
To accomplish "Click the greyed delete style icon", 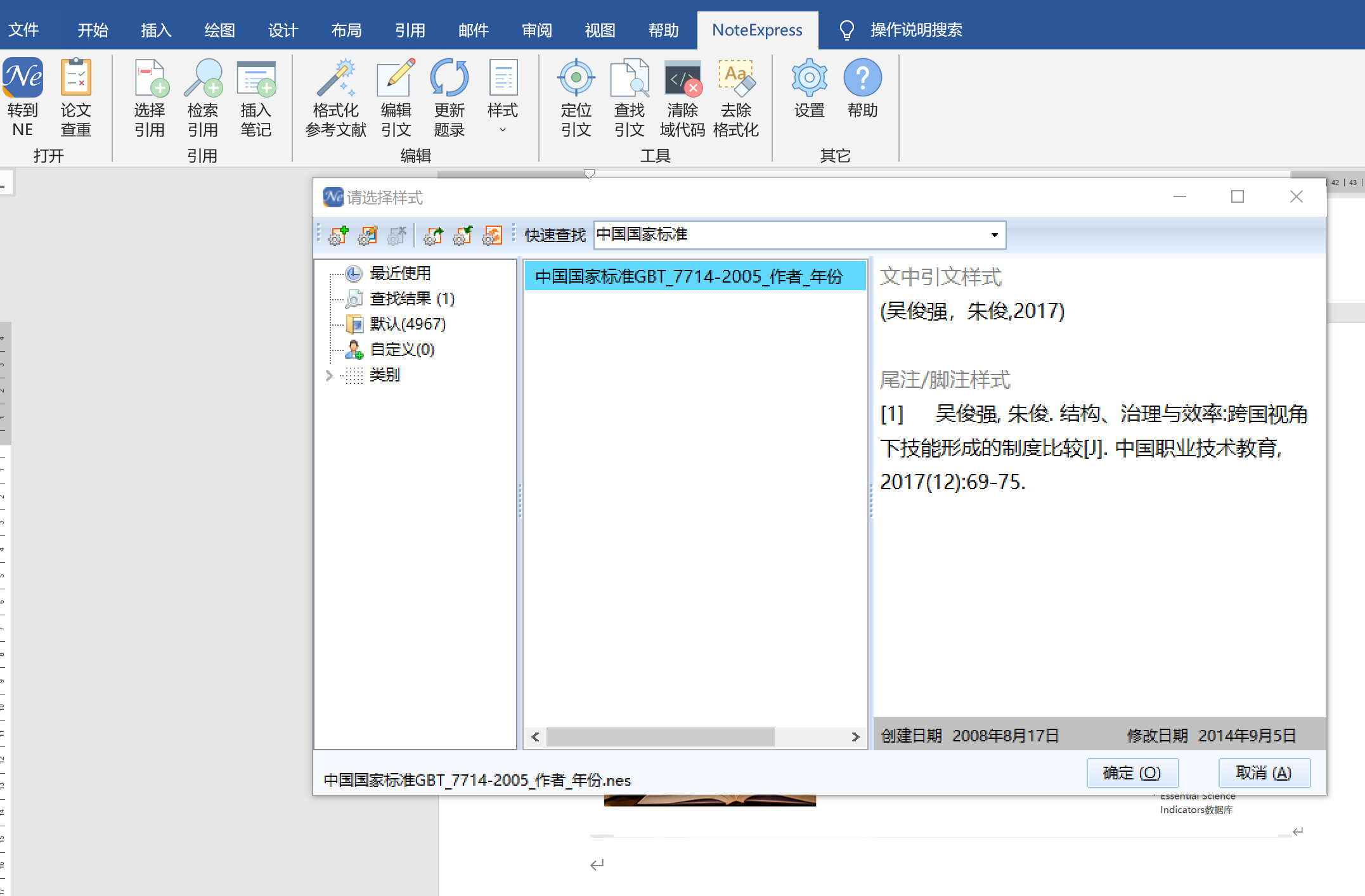I will [x=397, y=235].
